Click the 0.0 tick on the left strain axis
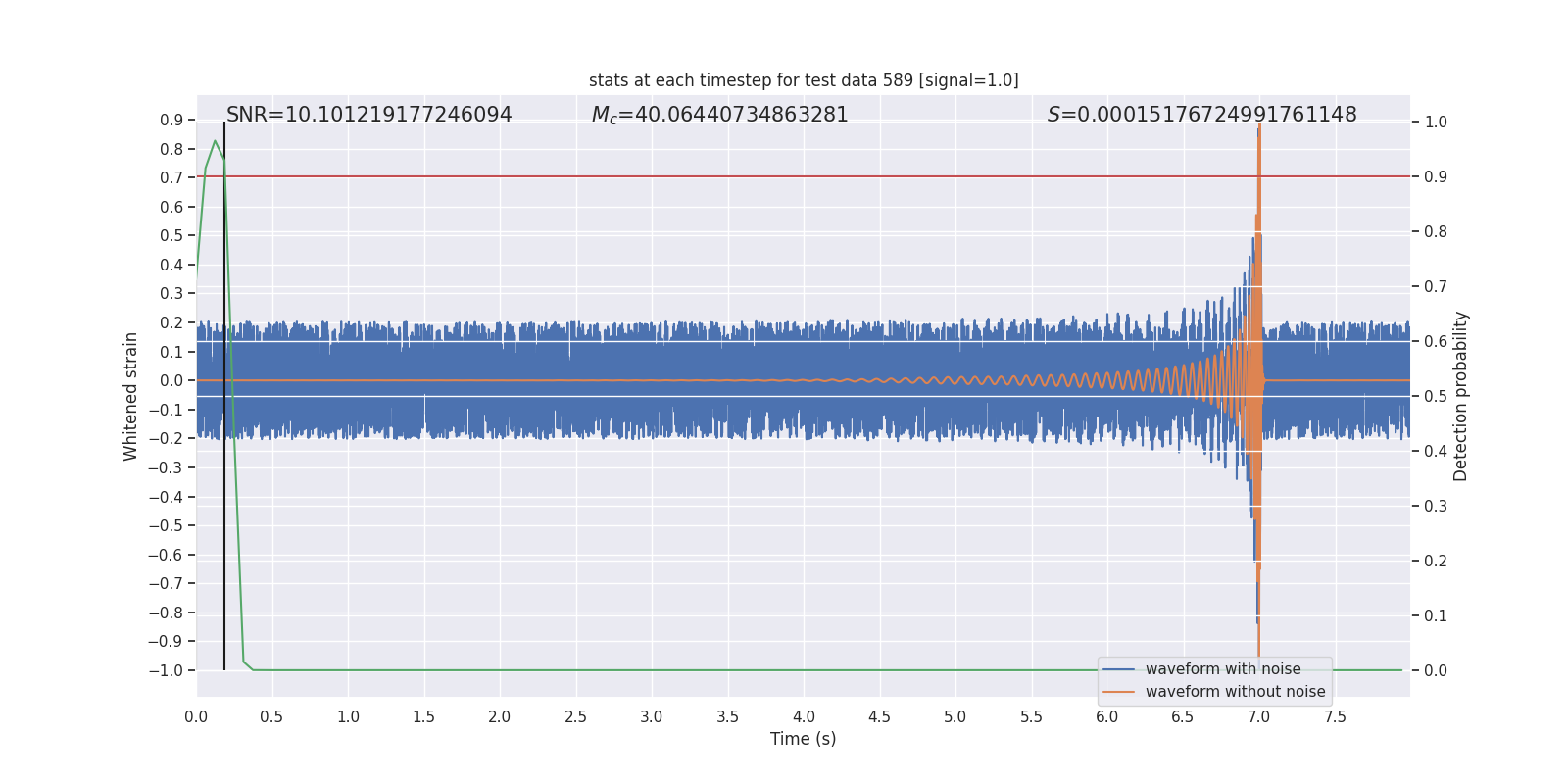The image size is (1568, 784). (x=171, y=381)
